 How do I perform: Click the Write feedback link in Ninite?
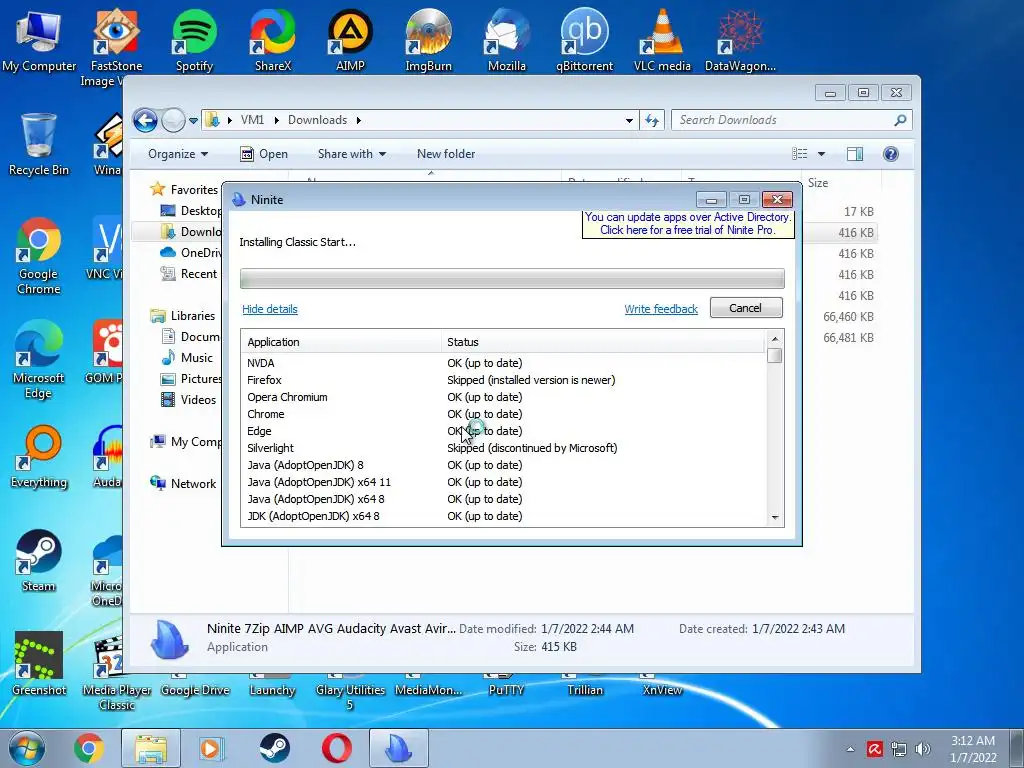[x=661, y=309]
